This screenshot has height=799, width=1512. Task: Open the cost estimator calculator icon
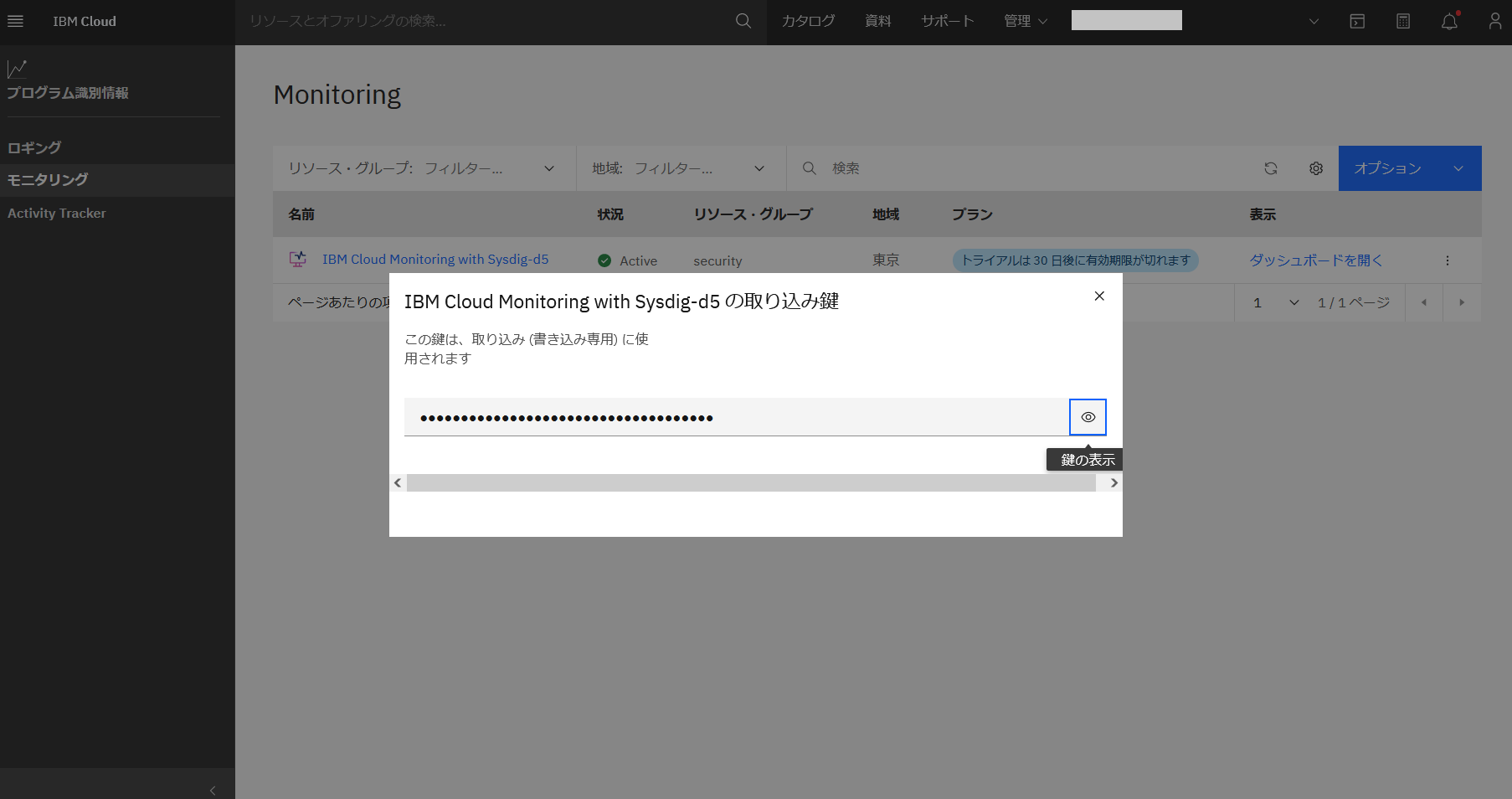tap(1403, 21)
